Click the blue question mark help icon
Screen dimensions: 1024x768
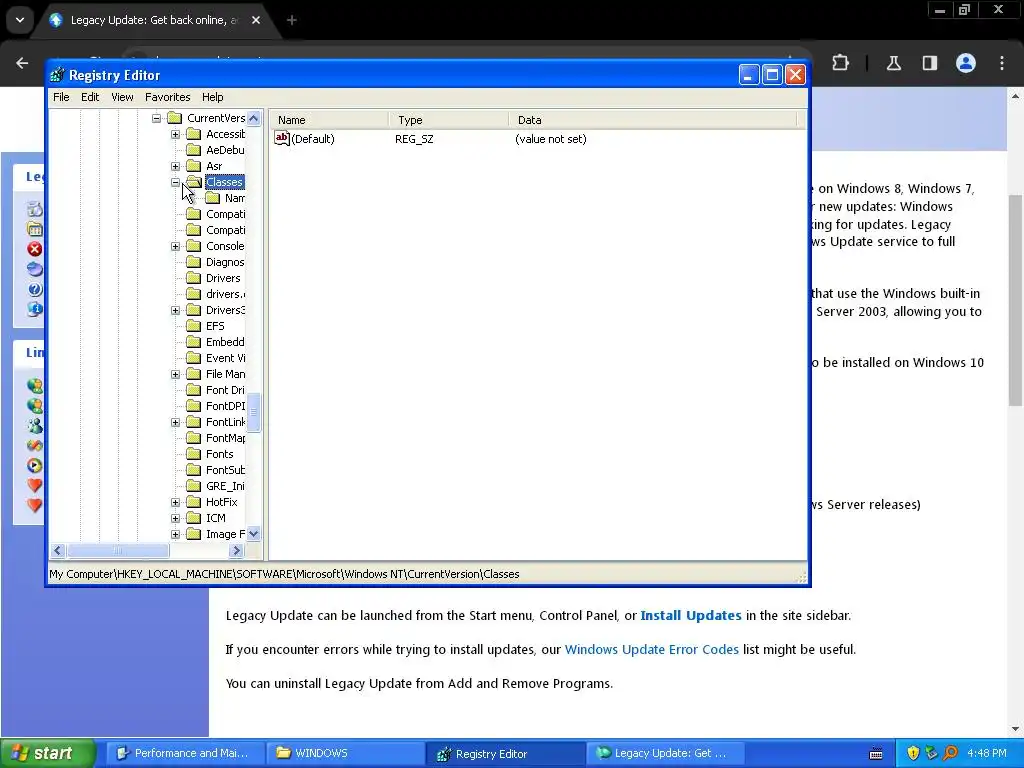pos(35,289)
